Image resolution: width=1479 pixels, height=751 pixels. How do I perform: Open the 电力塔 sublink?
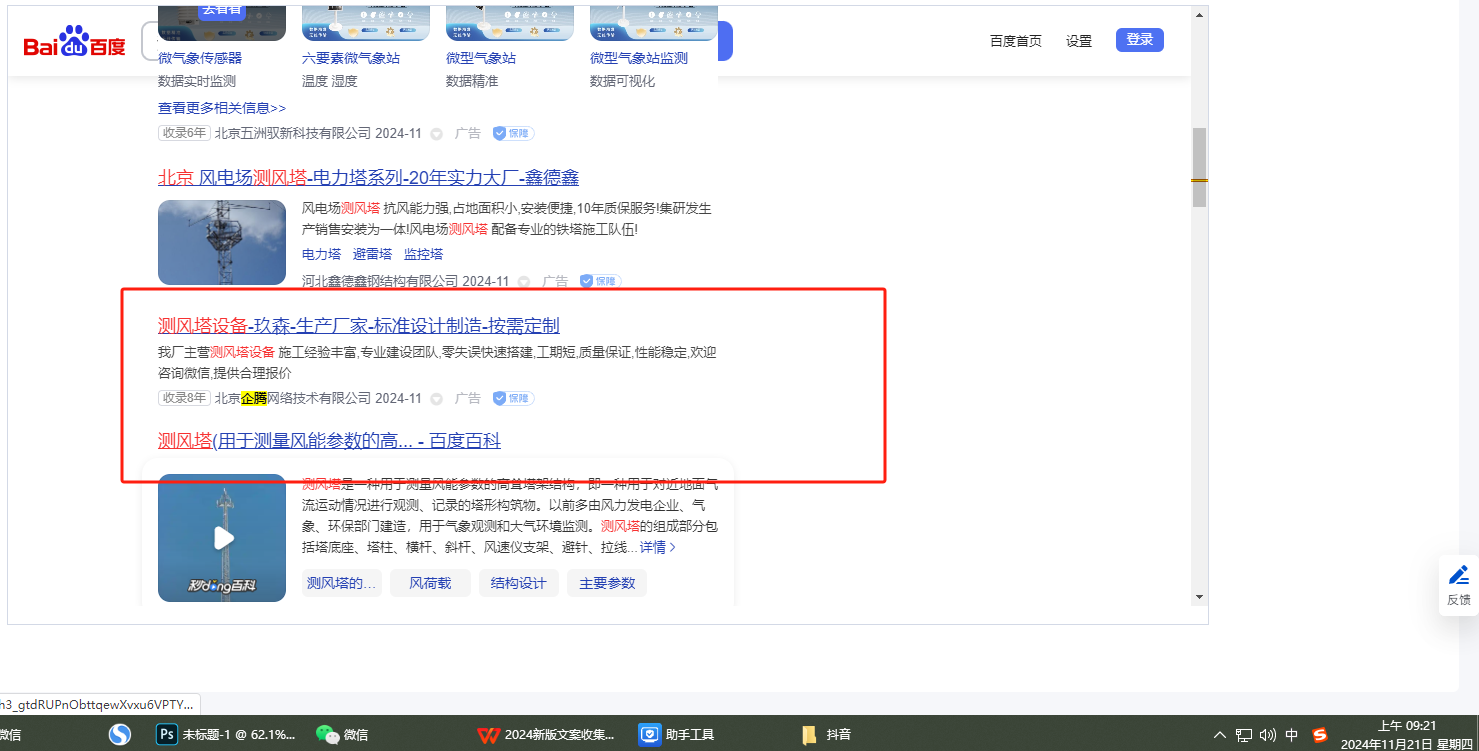[x=322, y=254]
